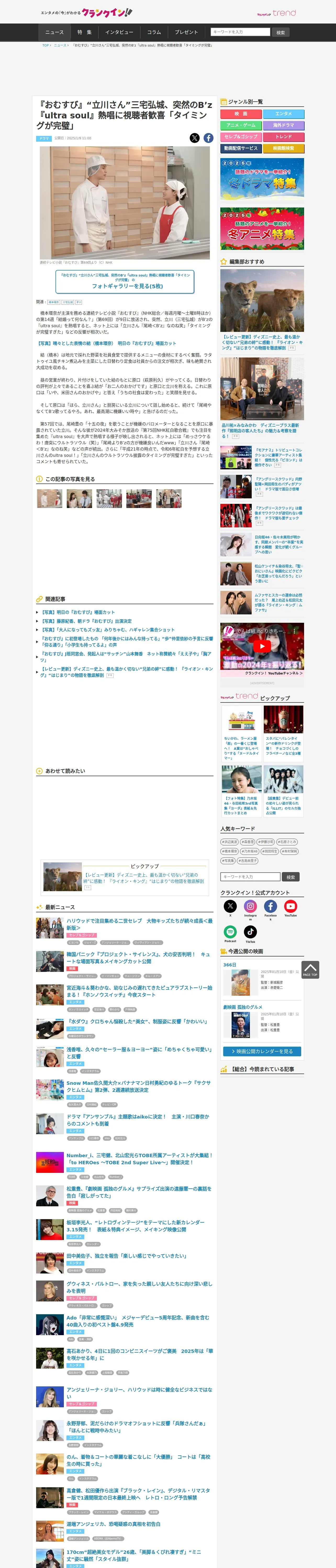The height and width of the screenshot is (1568, 336).
Task: Select the 動画配信サービス genre button
Action: 241,148
